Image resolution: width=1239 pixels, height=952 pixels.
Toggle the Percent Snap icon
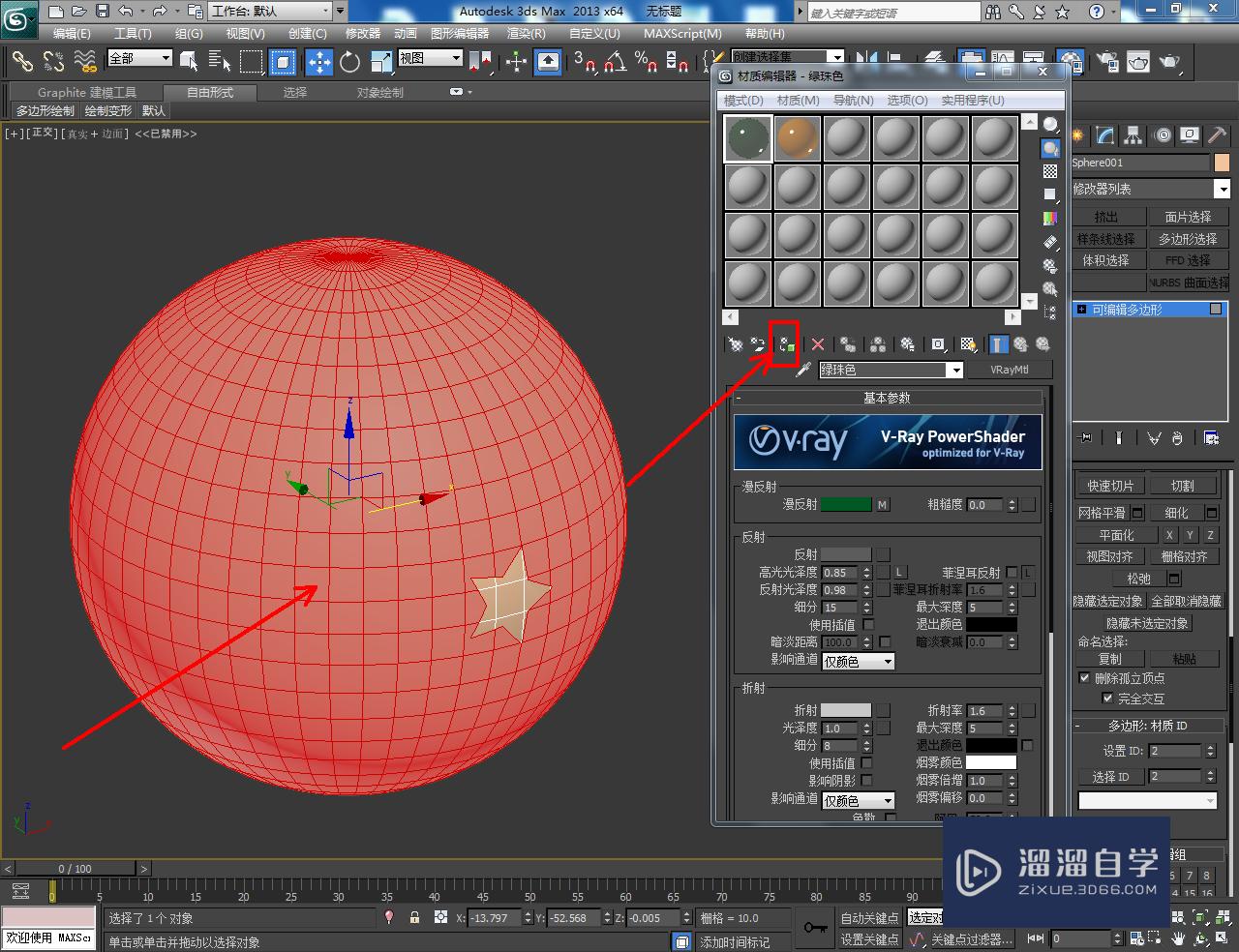pyautogui.click(x=646, y=62)
